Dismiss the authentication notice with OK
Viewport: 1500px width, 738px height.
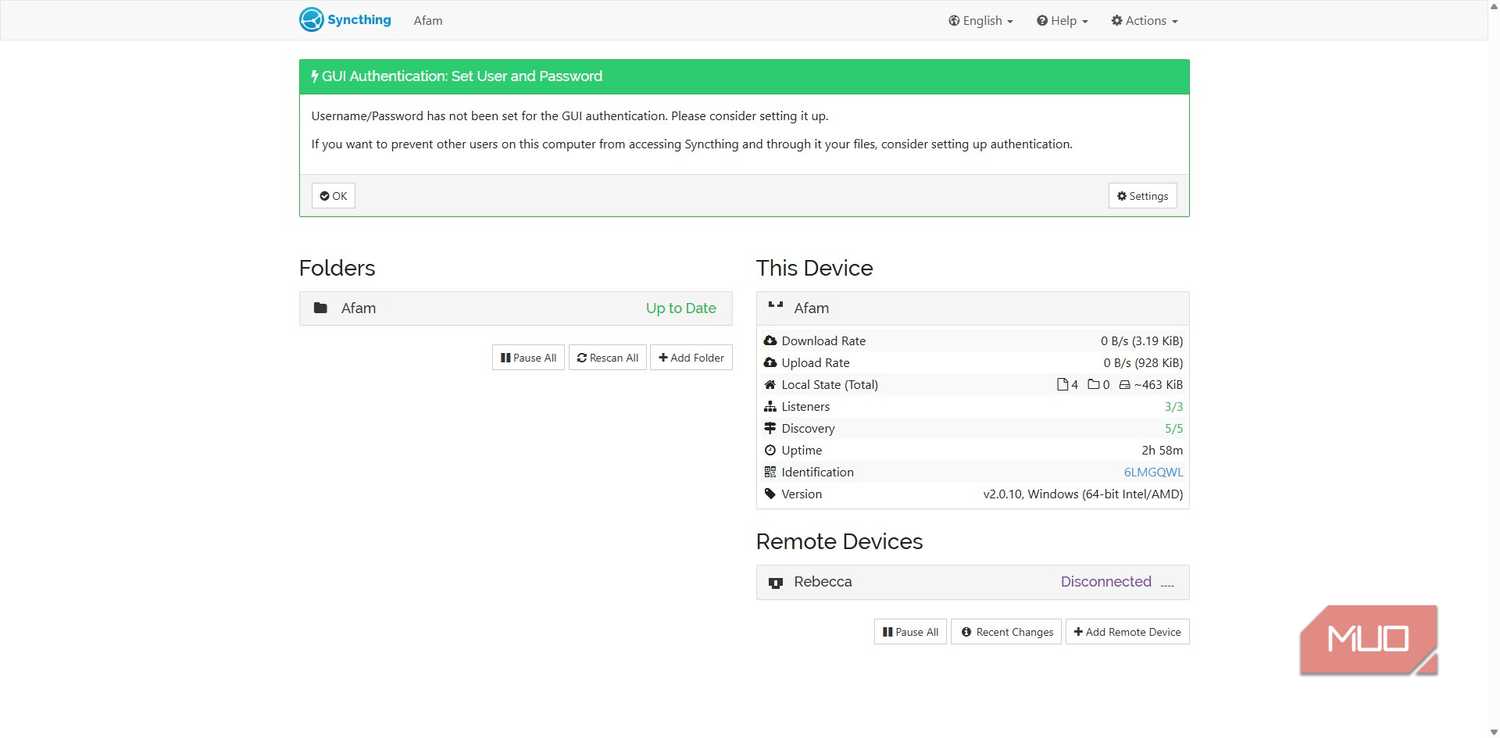click(x=333, y=196)
